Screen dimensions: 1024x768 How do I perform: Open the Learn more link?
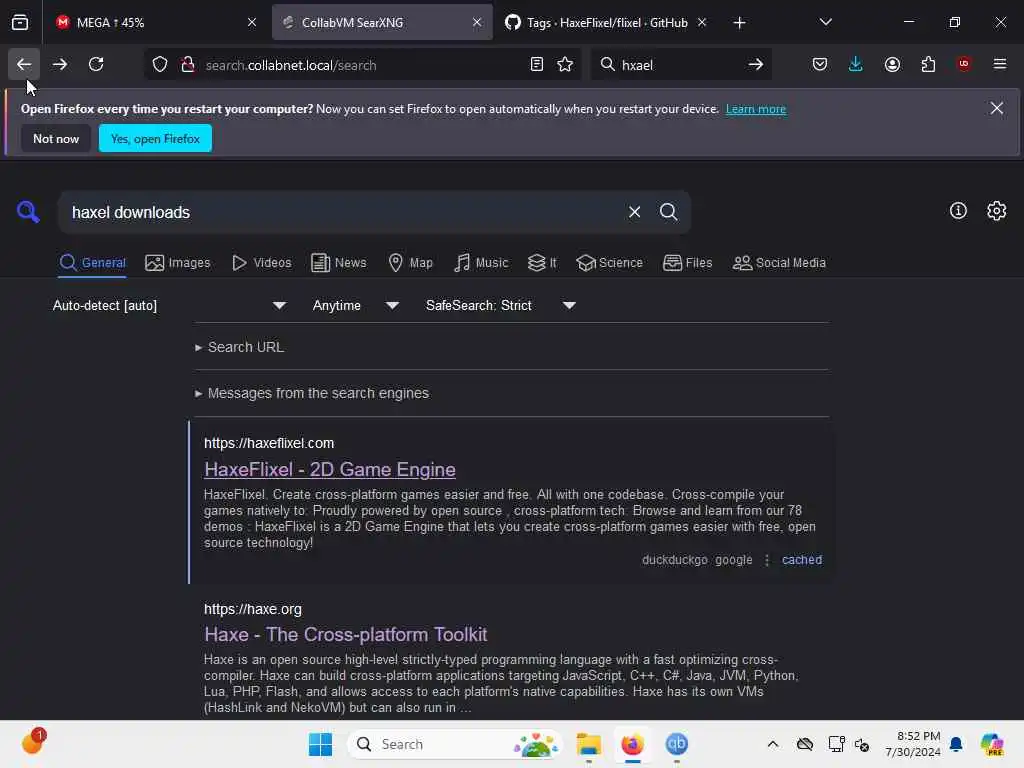[x=756, y=109]
